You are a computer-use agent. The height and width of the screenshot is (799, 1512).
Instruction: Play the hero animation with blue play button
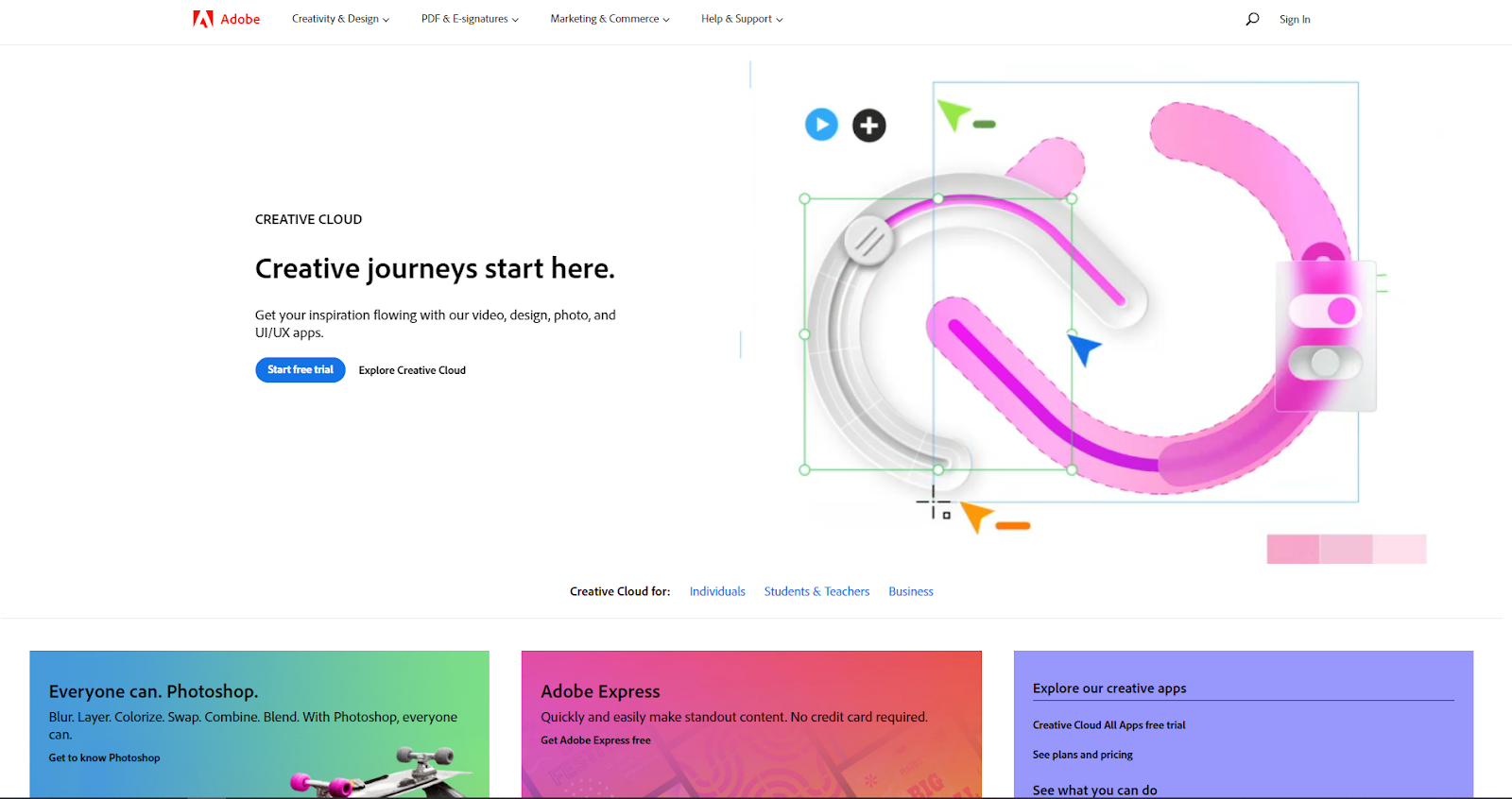(x=821, y=125)
